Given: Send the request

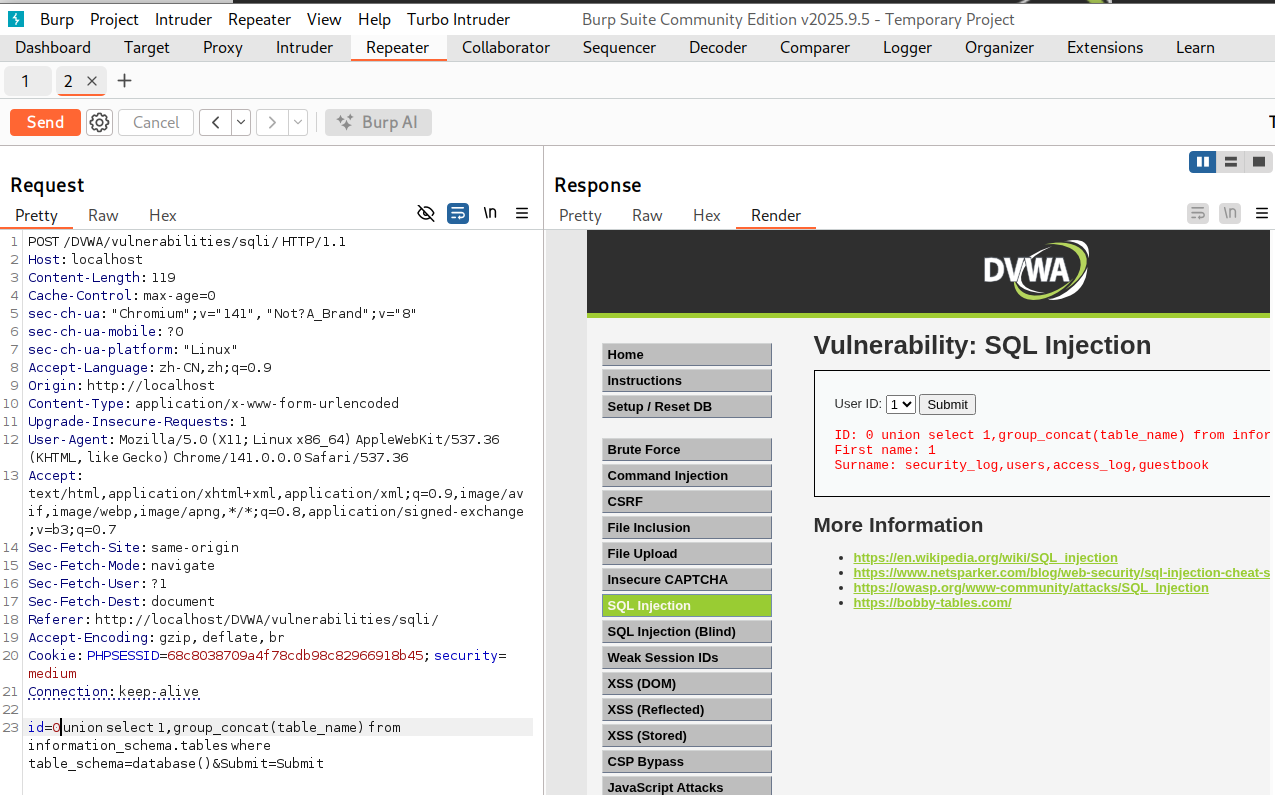Looking at the screenshot, I should (x=45, y=122).
